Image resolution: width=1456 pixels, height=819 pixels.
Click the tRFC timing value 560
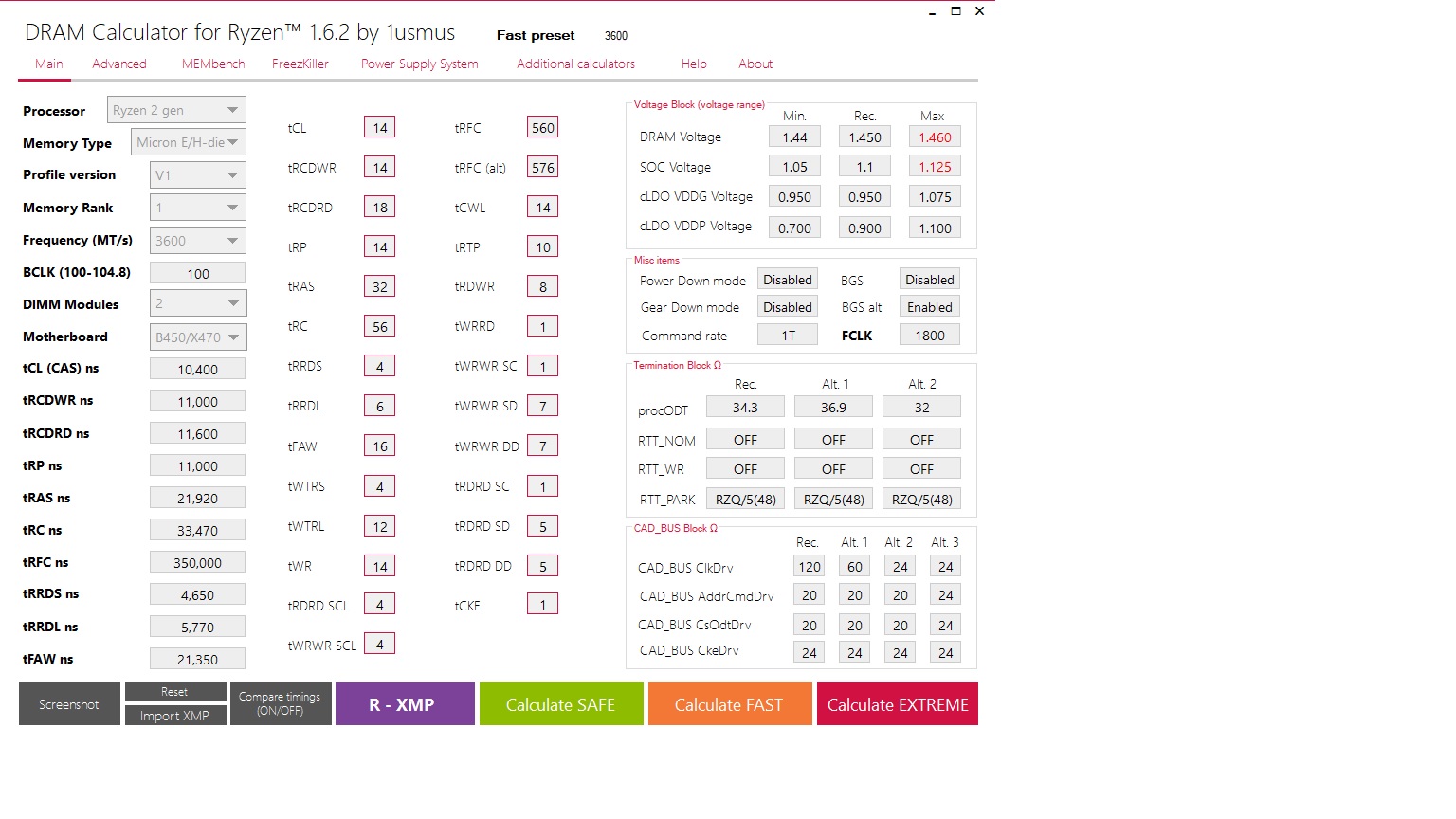[543, 127]
